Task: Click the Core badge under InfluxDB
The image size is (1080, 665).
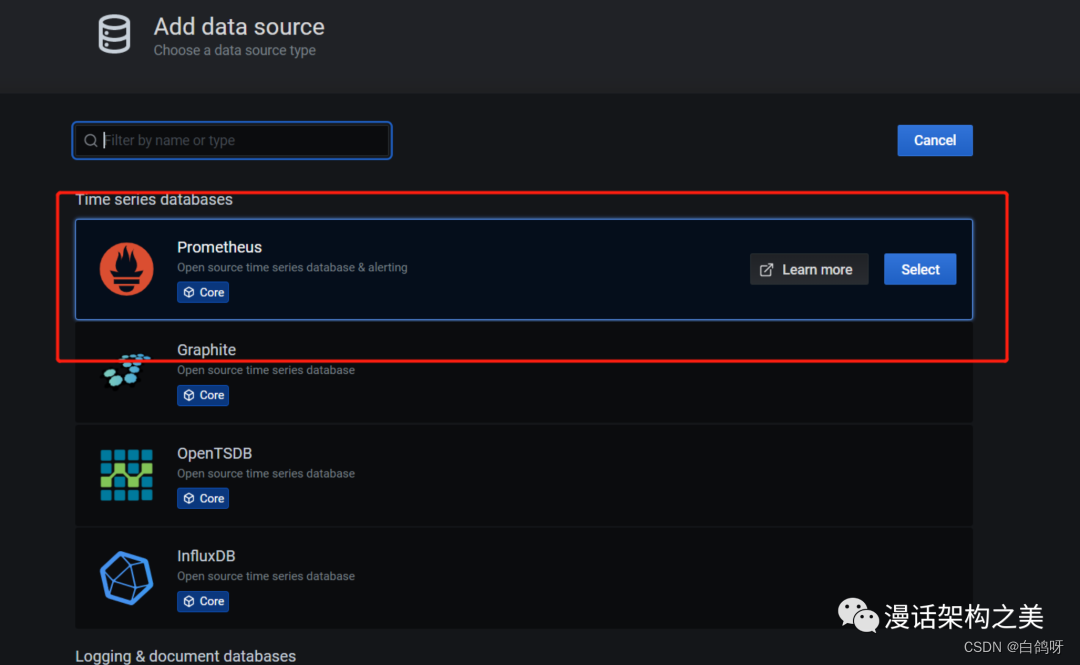Action: (x=203, y=601)
